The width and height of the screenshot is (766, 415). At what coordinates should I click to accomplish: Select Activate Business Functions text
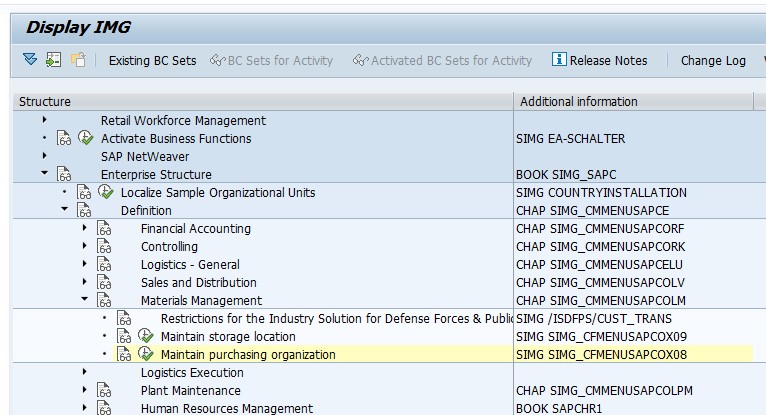tap(176, 139)
